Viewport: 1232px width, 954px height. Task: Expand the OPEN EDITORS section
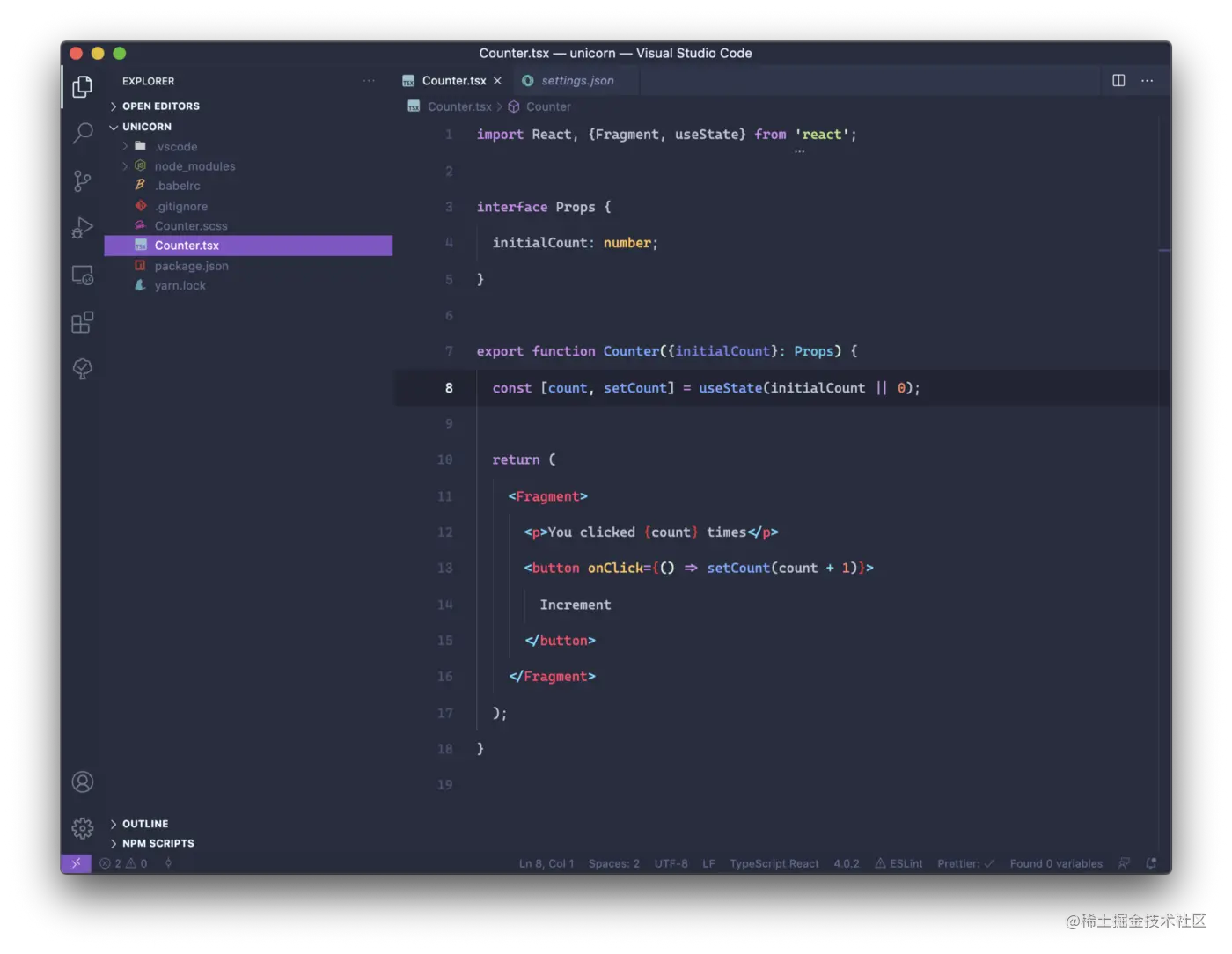pyautogui.click(x=160, y=106)
